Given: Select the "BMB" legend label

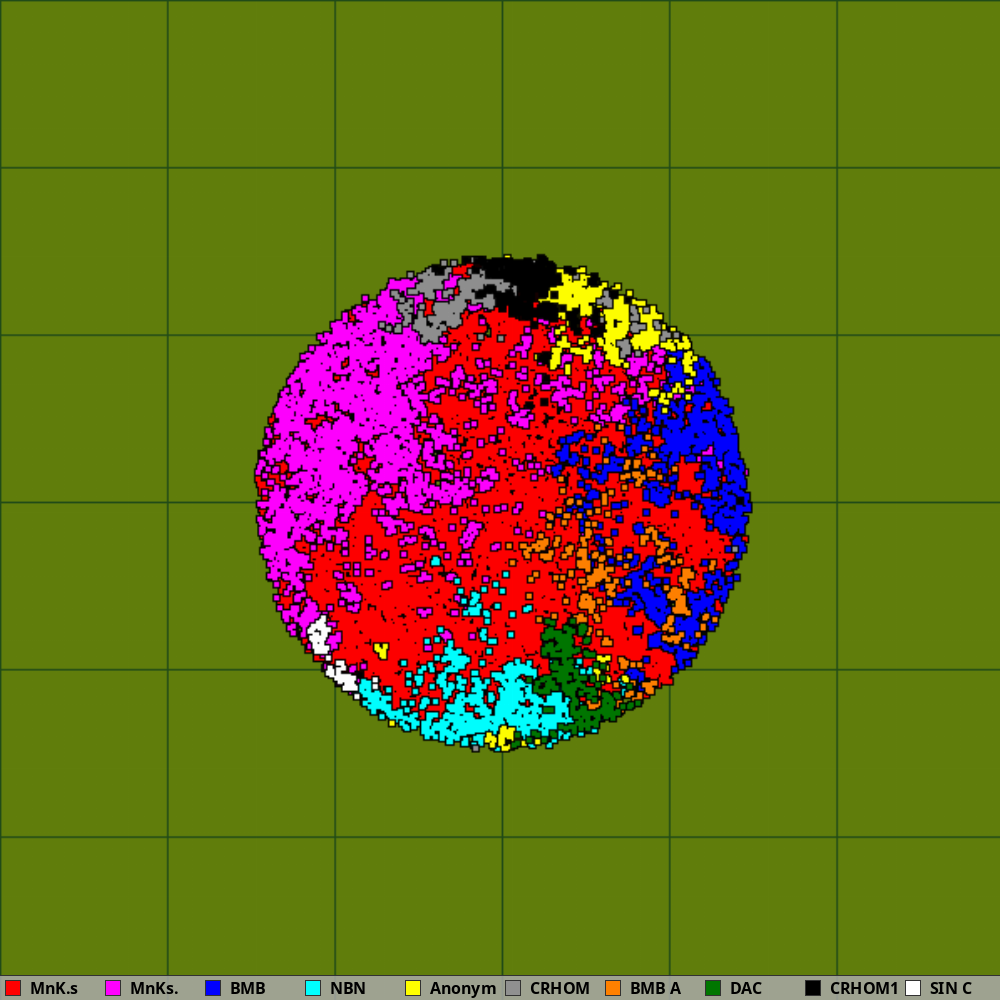Looking at the screenshot, I should point(247,989).
